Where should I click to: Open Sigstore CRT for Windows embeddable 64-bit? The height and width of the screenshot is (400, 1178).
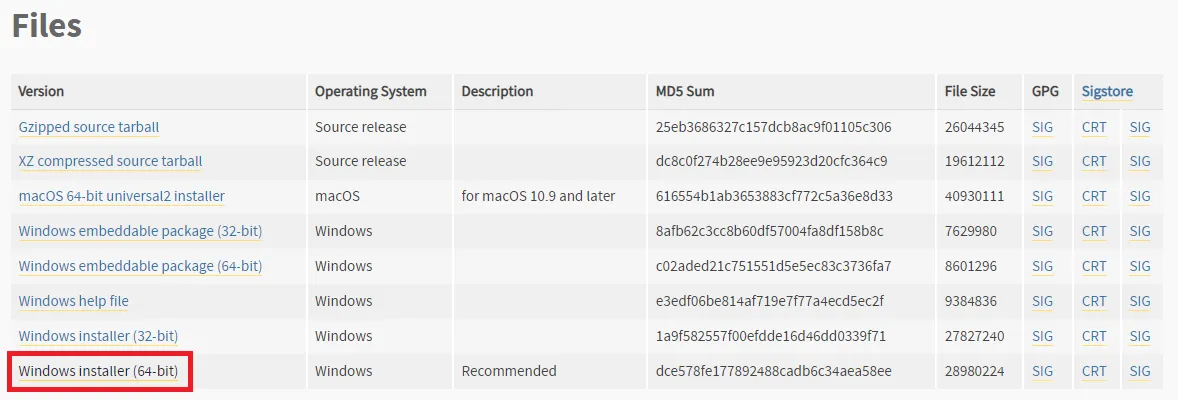pos(1094,266)
